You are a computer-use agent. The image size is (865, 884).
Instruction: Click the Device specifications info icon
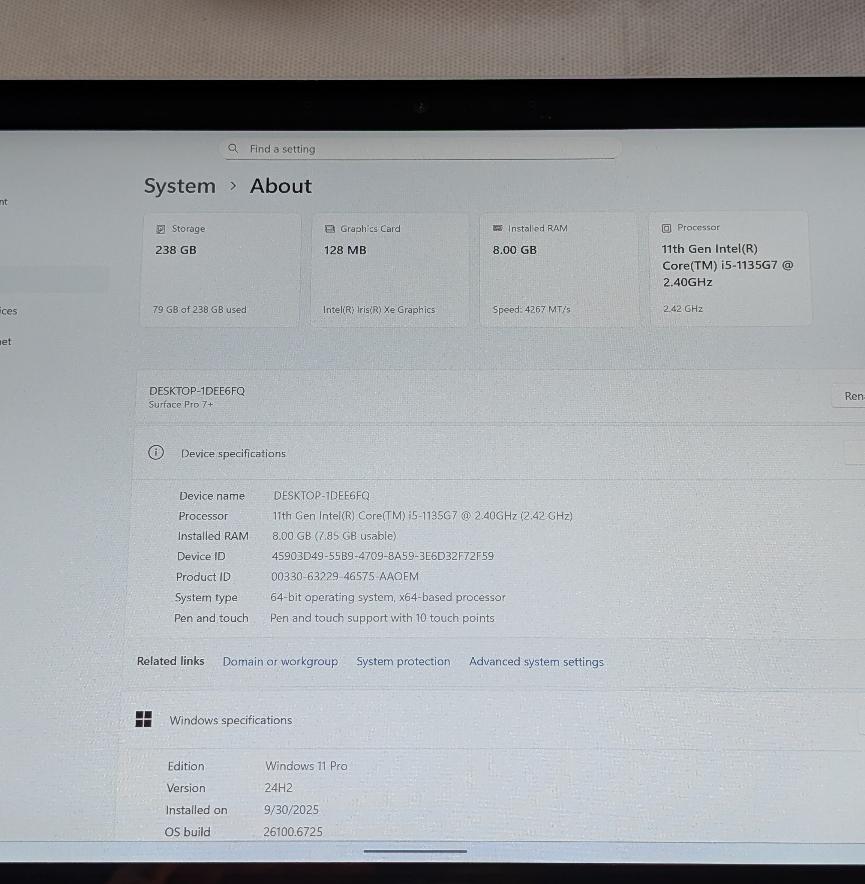click(x=156, y=453)
